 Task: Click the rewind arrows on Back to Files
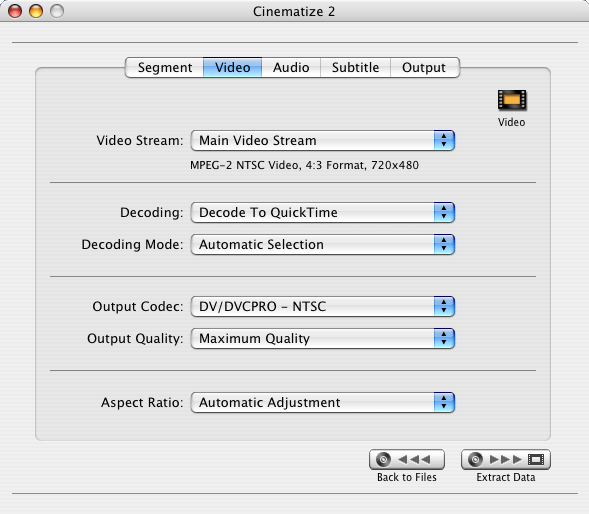pyautogui.click(x=414, y=459)
